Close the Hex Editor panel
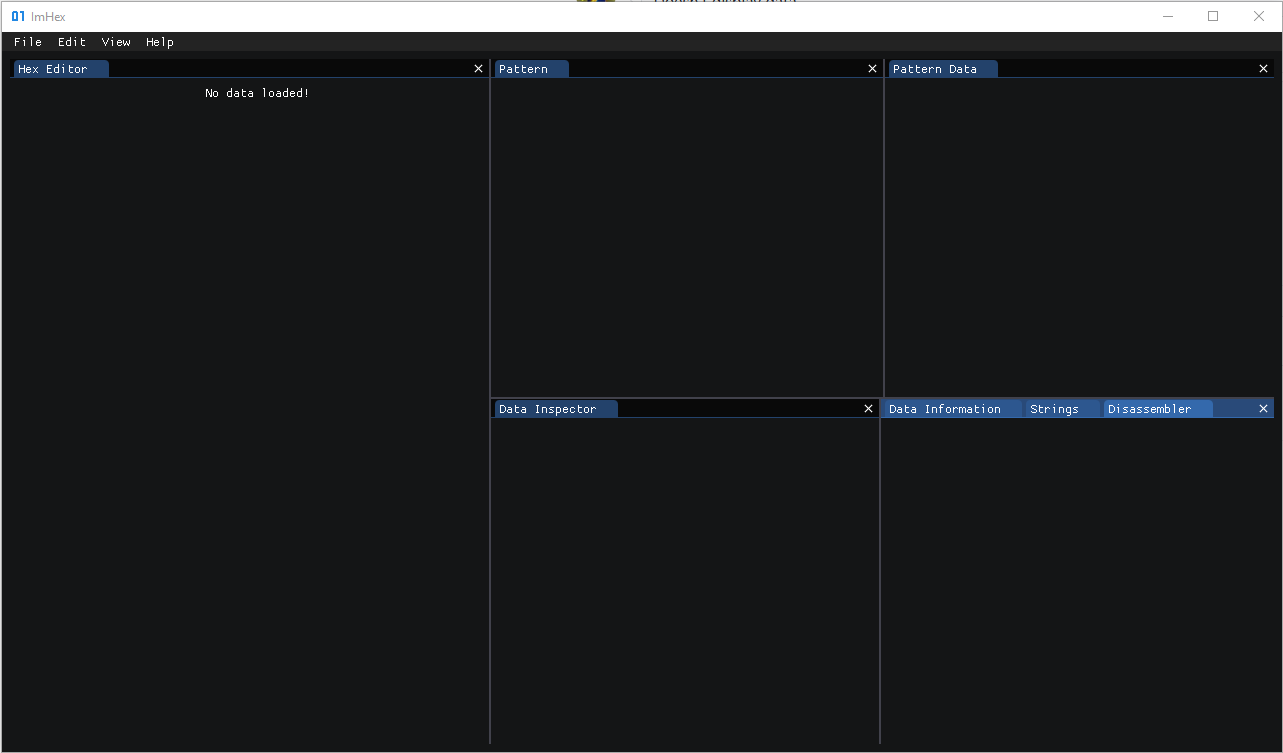This screenshot has width=1283, height=753. tap(478, 69)
